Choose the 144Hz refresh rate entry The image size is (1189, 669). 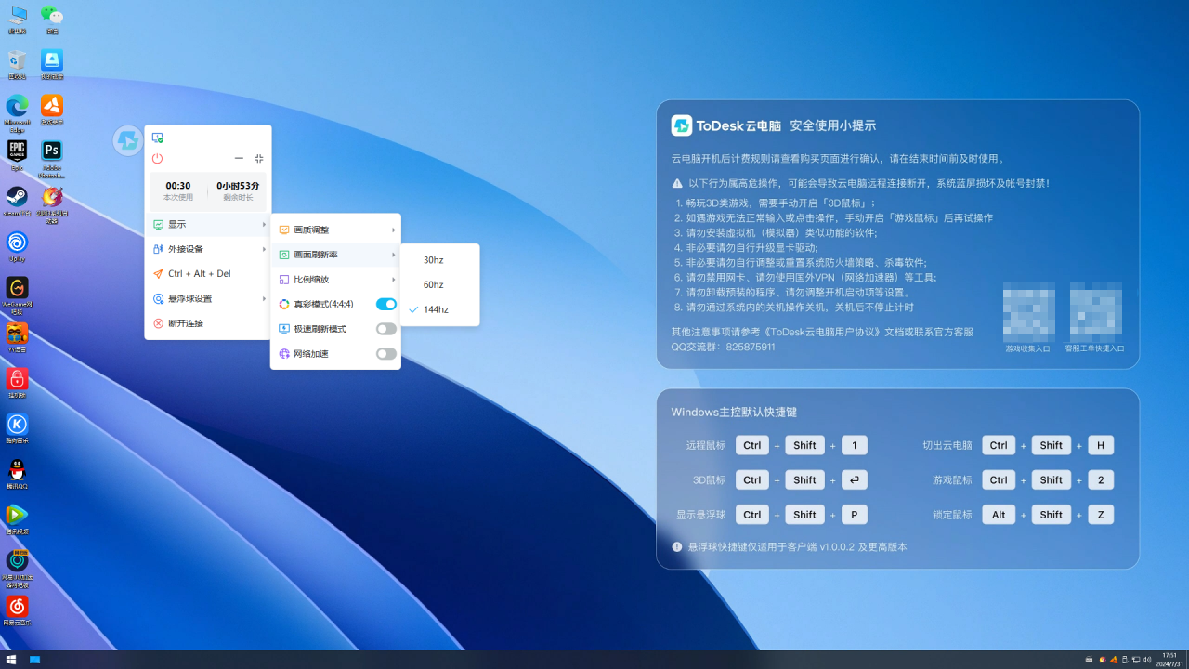[x=438, y=310]
